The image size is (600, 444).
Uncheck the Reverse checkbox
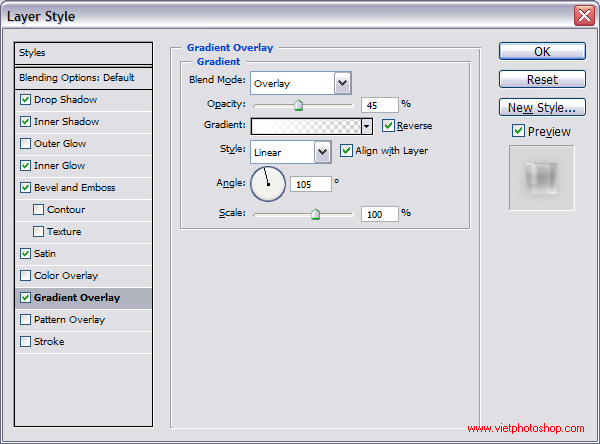[x=389, y=126]
